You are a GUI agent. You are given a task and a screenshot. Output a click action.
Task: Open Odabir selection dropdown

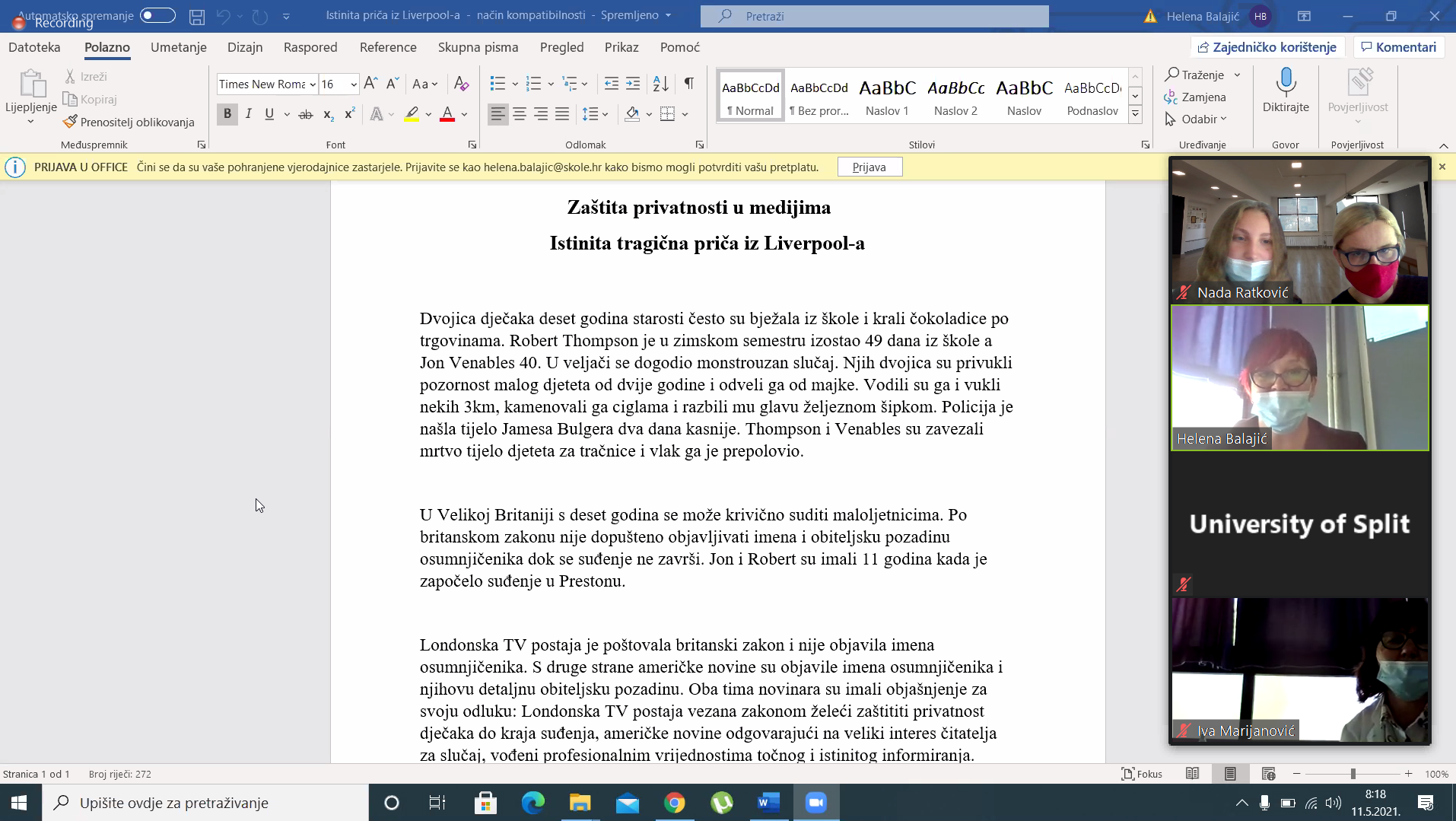pyautogui.click(x=1197, y=119)
